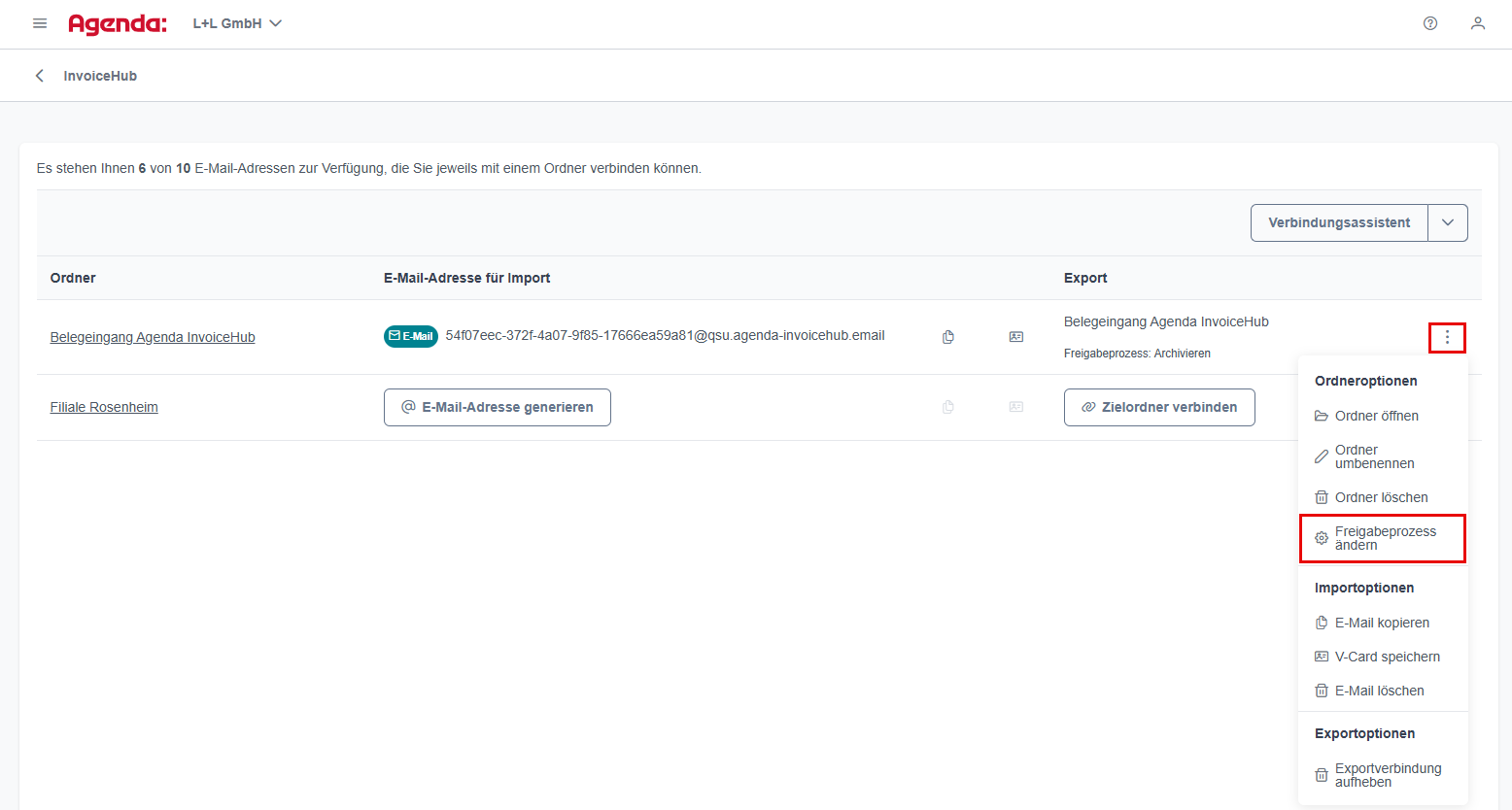Click disabled V-Card icon in Filiale Rosenheim row
This screenshot has width=1512, height=810.
click(x=1016, y=407)
